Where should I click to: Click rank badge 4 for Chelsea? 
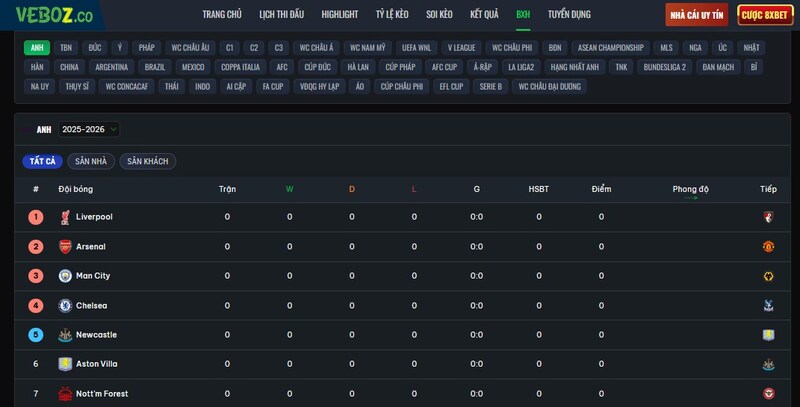36,306
